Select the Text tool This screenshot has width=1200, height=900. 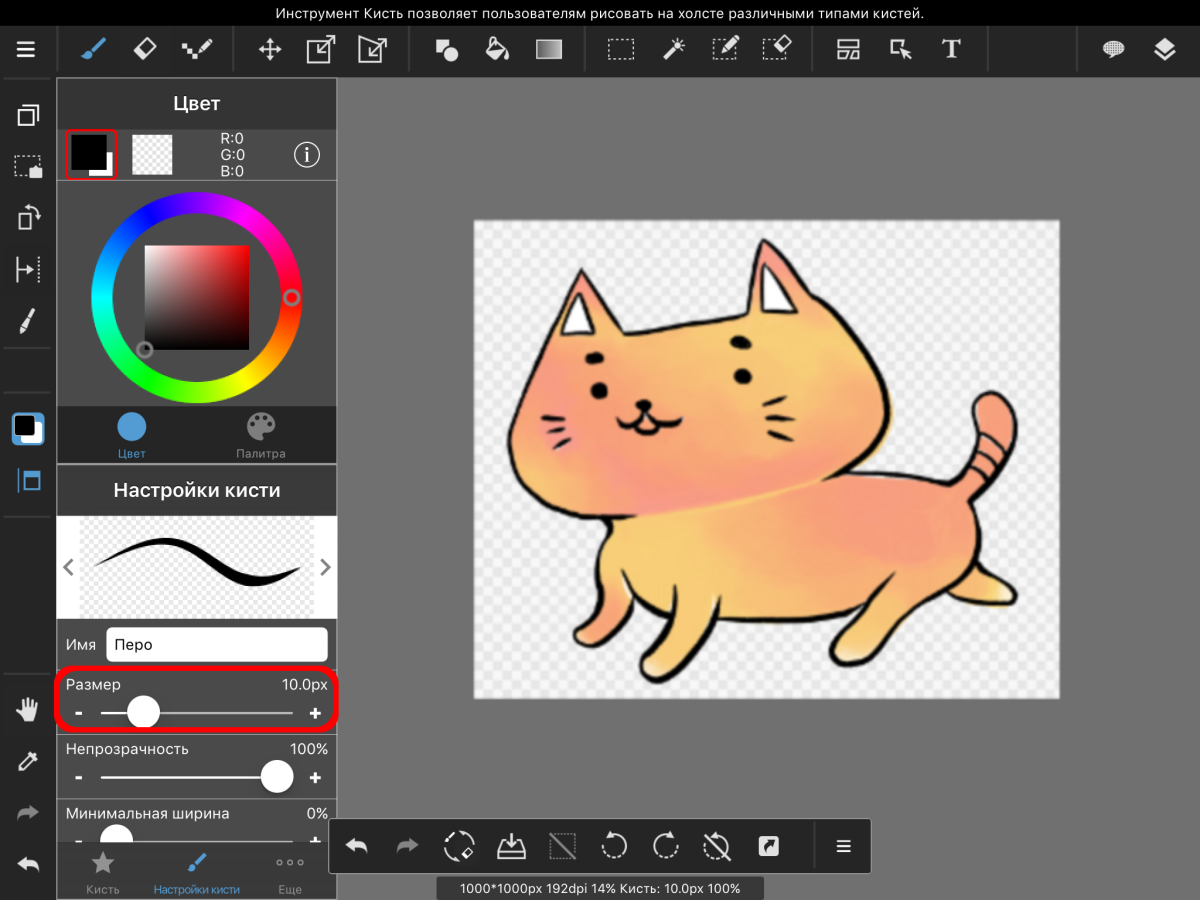click(951, 49)
